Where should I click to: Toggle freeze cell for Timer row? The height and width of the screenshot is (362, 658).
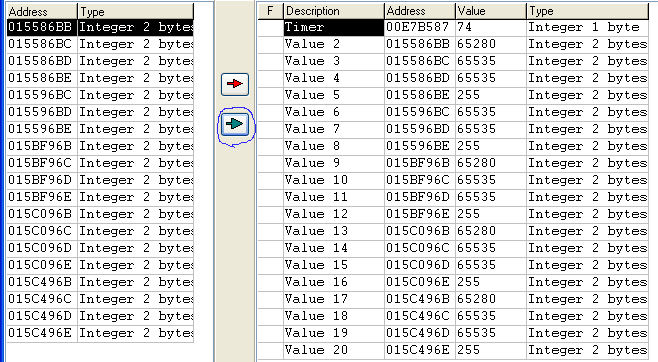click(271, 27)
